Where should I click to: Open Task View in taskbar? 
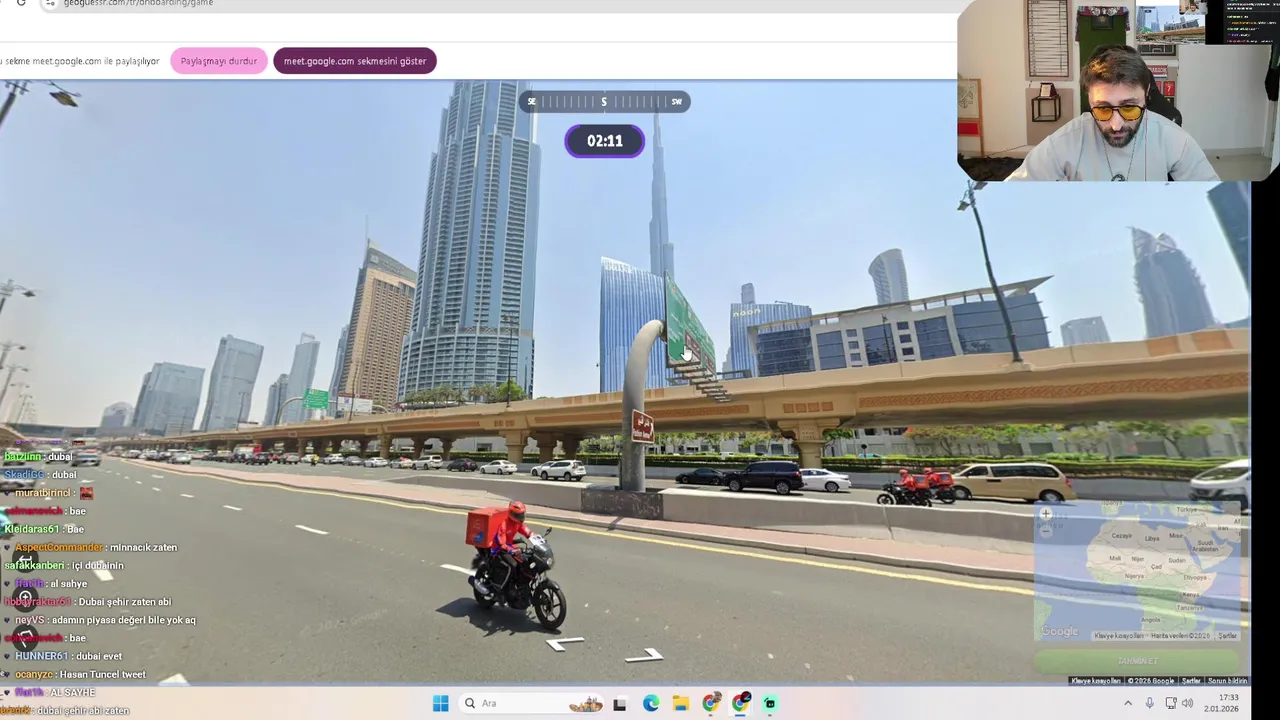(x=620, y=703)
